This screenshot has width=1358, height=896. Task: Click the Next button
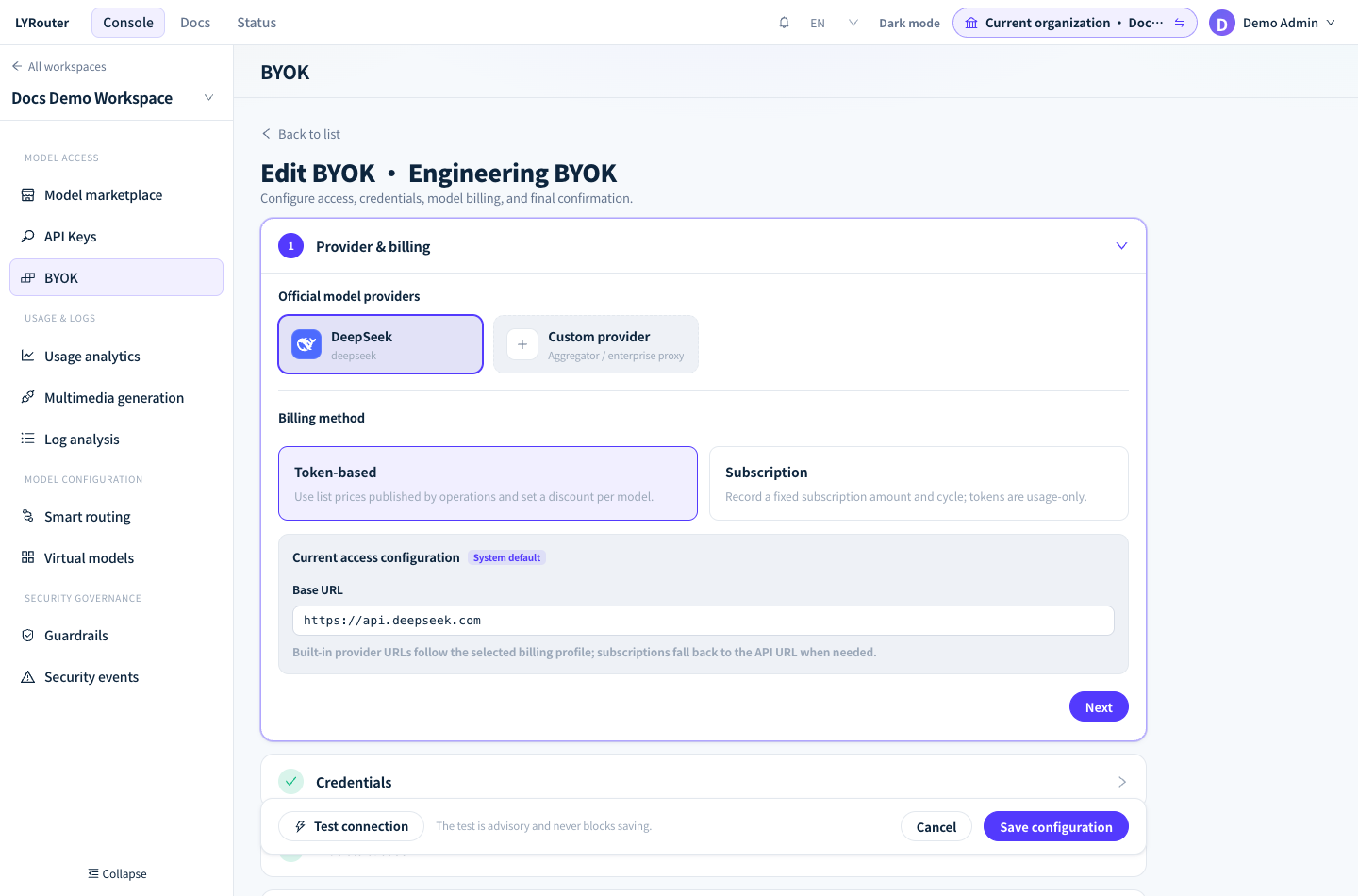pyautogui.click(x=1099, y=706)
